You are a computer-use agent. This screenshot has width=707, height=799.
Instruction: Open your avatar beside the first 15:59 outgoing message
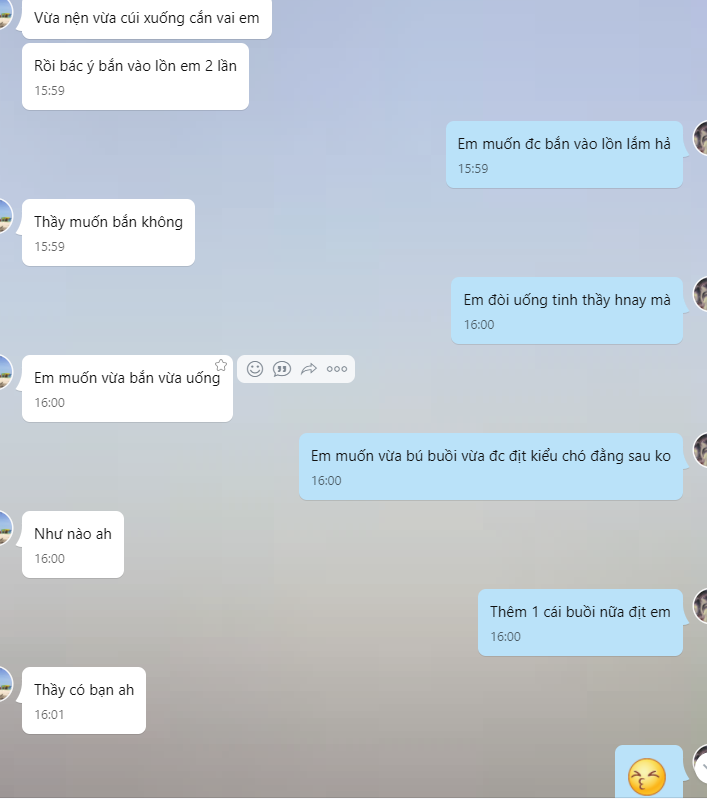point(700,138)
